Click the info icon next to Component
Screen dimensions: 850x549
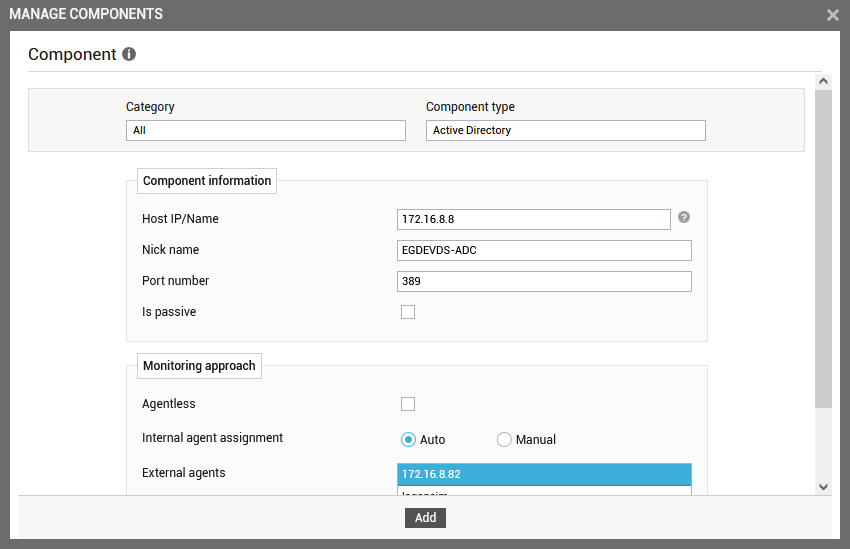coord(129,54)
